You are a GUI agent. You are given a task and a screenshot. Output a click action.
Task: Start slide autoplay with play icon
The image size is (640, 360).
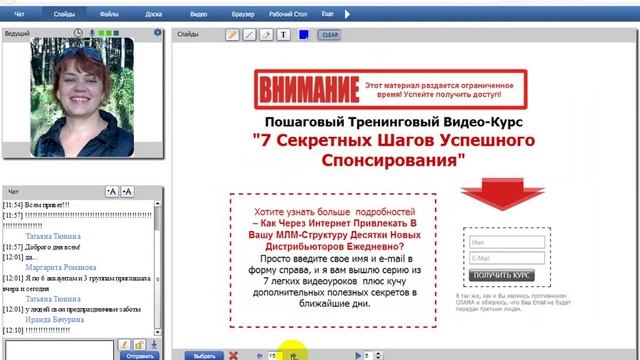point(358,356)
